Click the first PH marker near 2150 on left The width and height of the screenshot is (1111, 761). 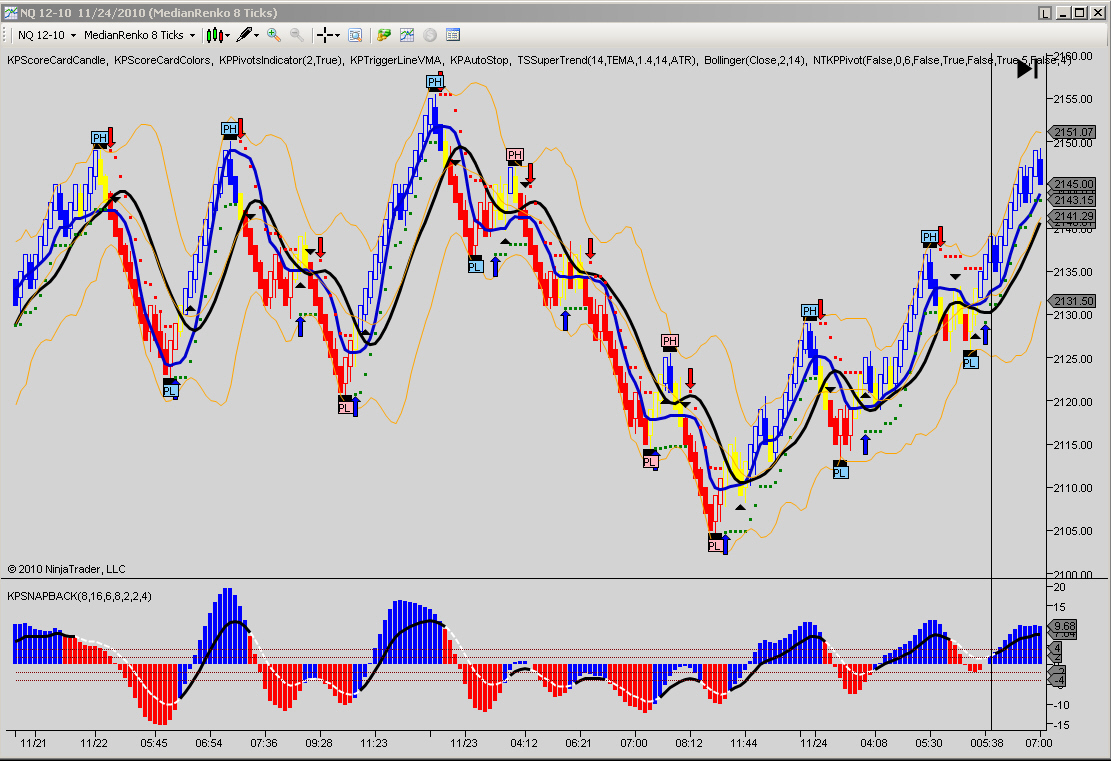(x=100, y=138)
